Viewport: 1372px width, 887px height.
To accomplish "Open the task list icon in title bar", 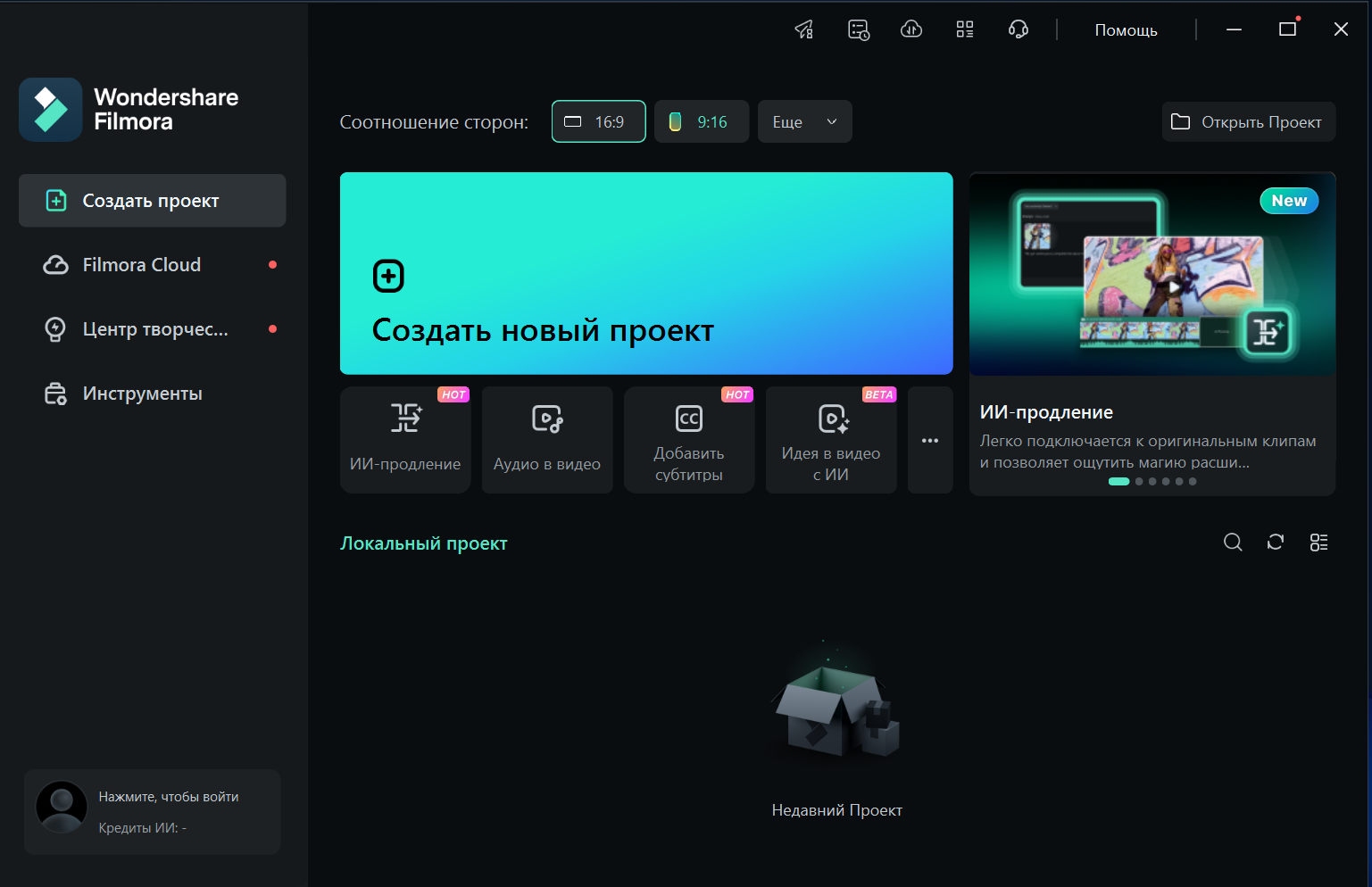I will (x=859, y=29).
